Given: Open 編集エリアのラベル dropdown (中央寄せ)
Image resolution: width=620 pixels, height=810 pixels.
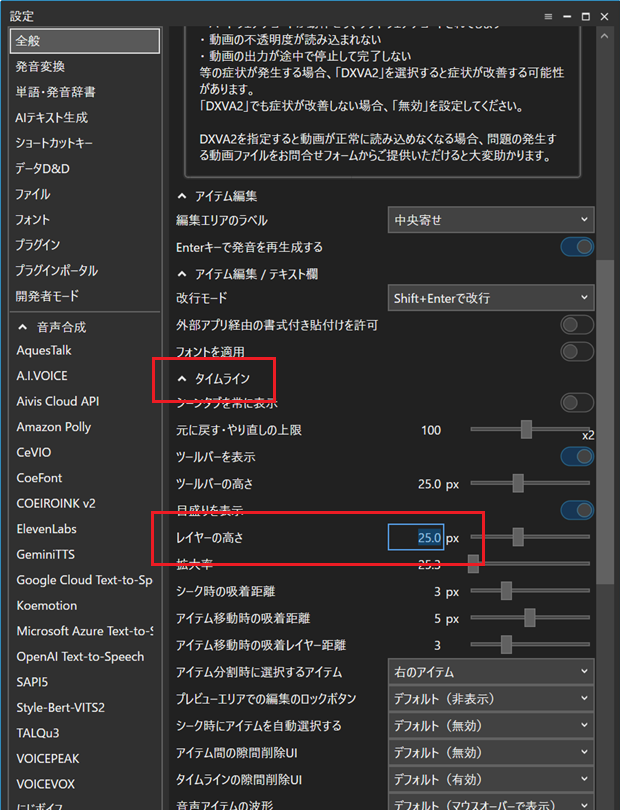Looking at the screenshot, I should point(490,220).
